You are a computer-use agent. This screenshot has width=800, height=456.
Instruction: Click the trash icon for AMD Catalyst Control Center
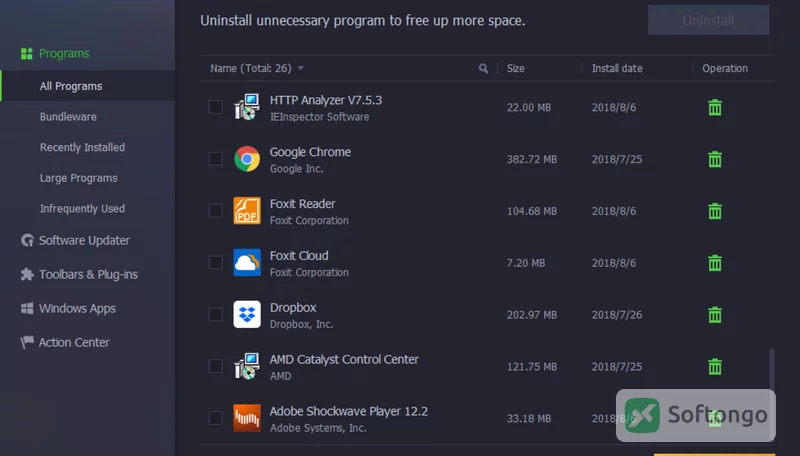715,366
